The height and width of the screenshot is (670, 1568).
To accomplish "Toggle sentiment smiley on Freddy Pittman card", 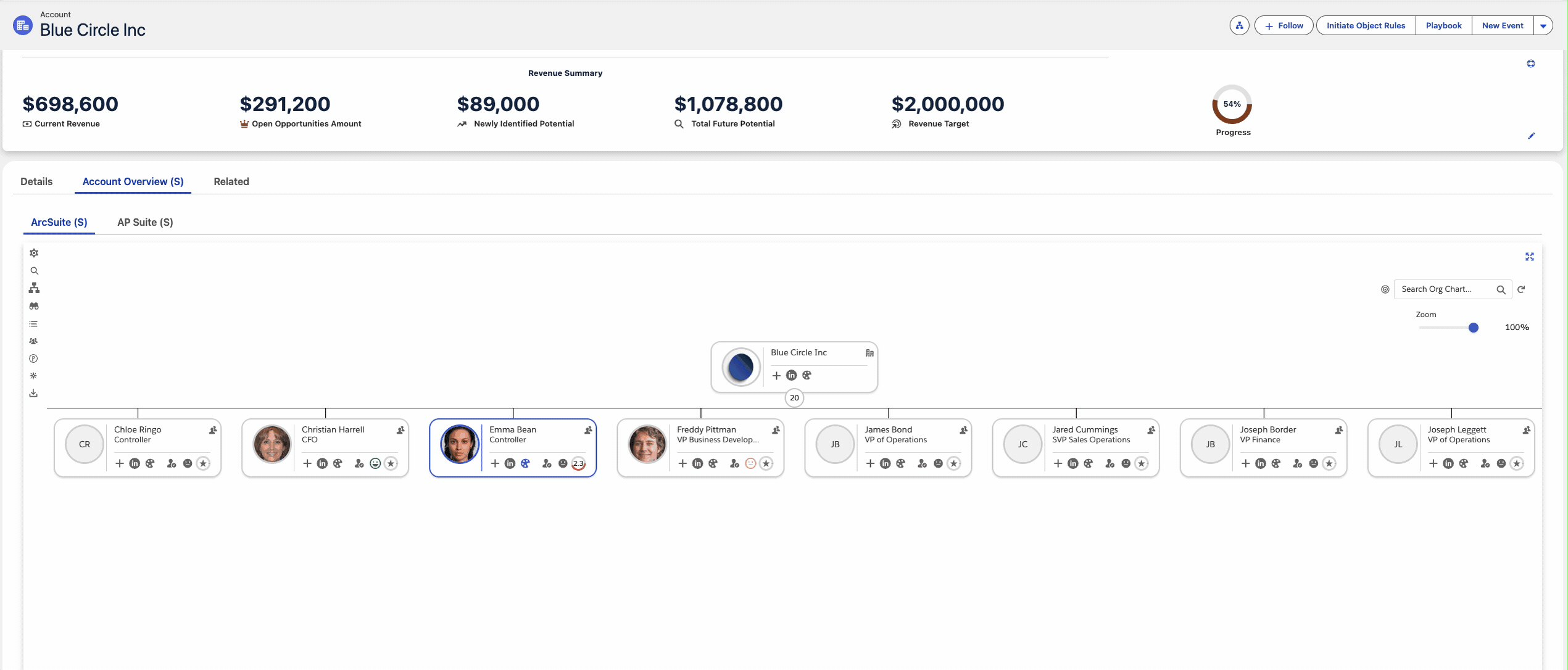I will 750,463.
